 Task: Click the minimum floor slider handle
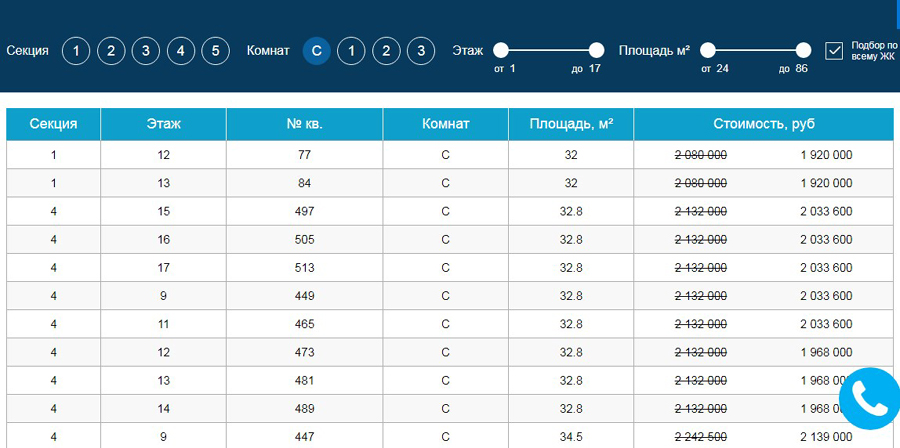pos(501,50)
